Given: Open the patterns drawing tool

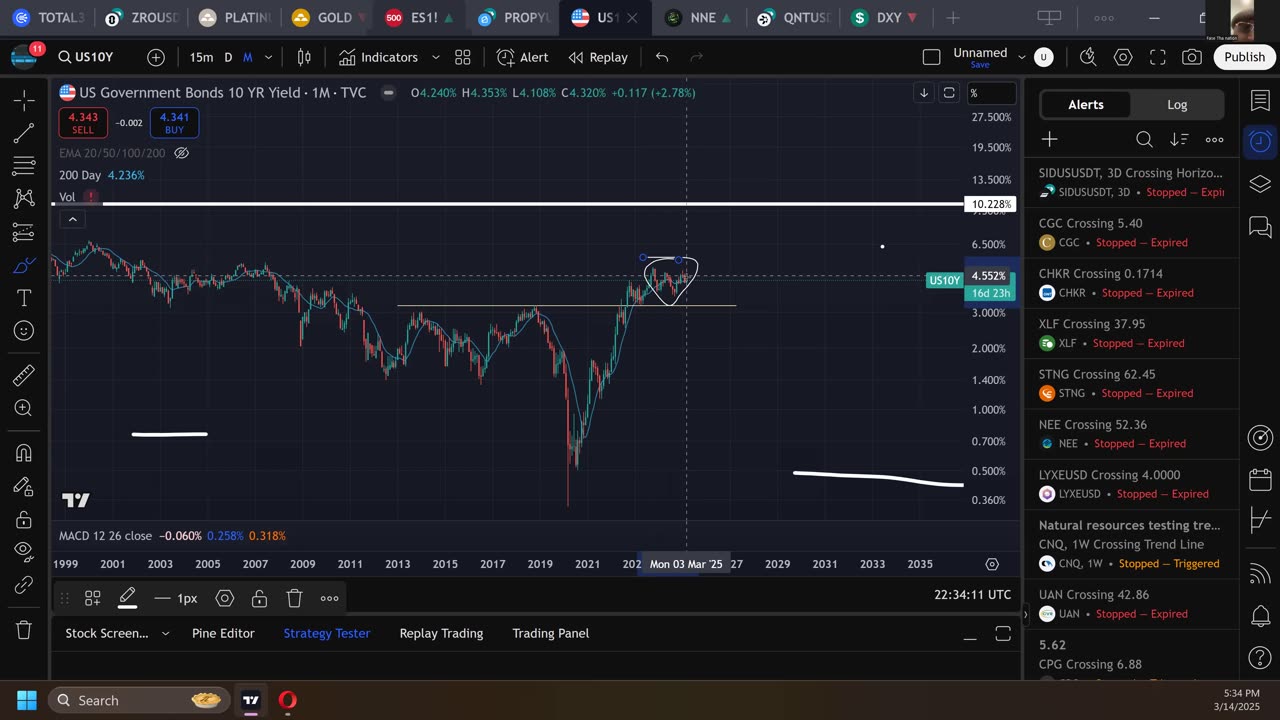Looking at the screenshot, I should [24, 199].
